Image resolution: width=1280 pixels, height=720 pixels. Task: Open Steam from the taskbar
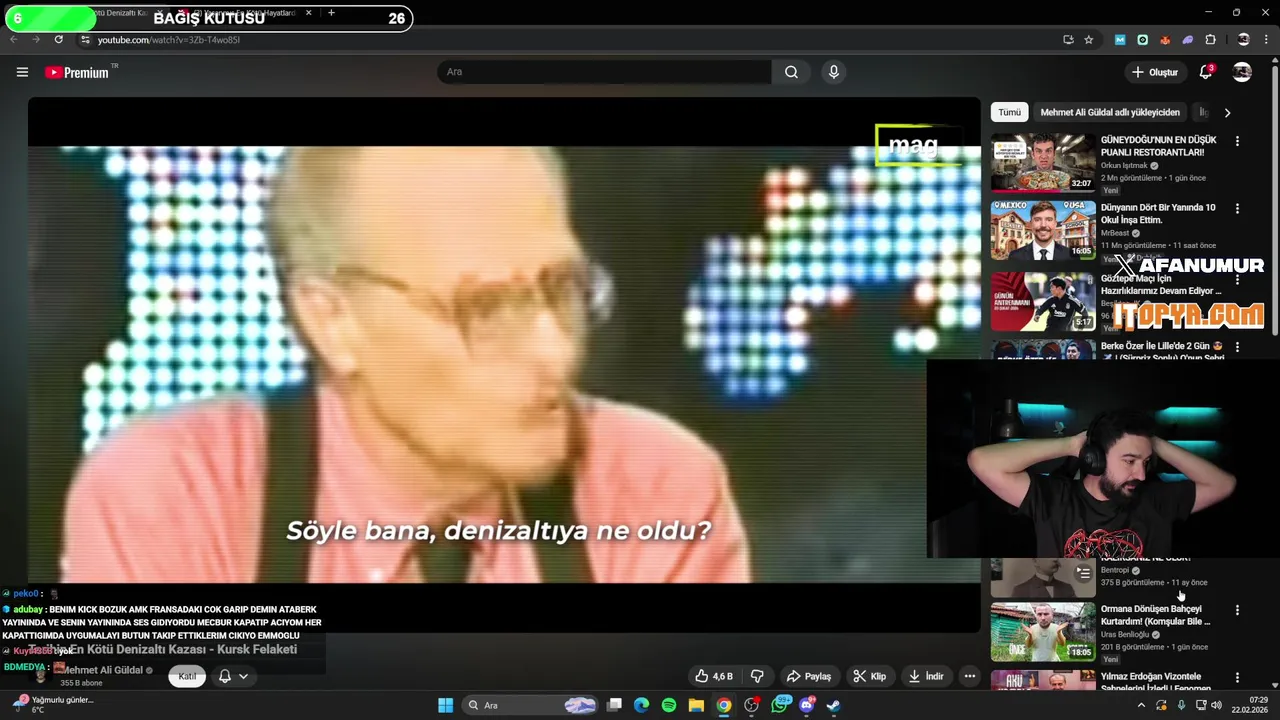833,705
